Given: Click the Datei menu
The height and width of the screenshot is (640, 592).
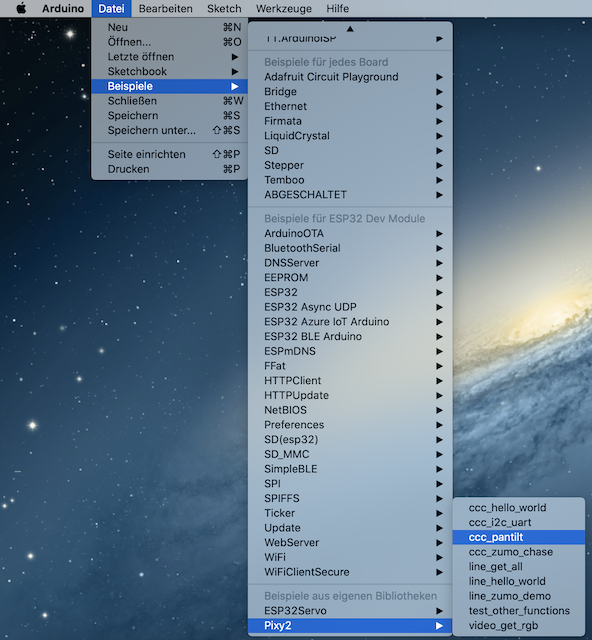Looking at the screenshot, I should pyautogui.click(x=111, y=8).
